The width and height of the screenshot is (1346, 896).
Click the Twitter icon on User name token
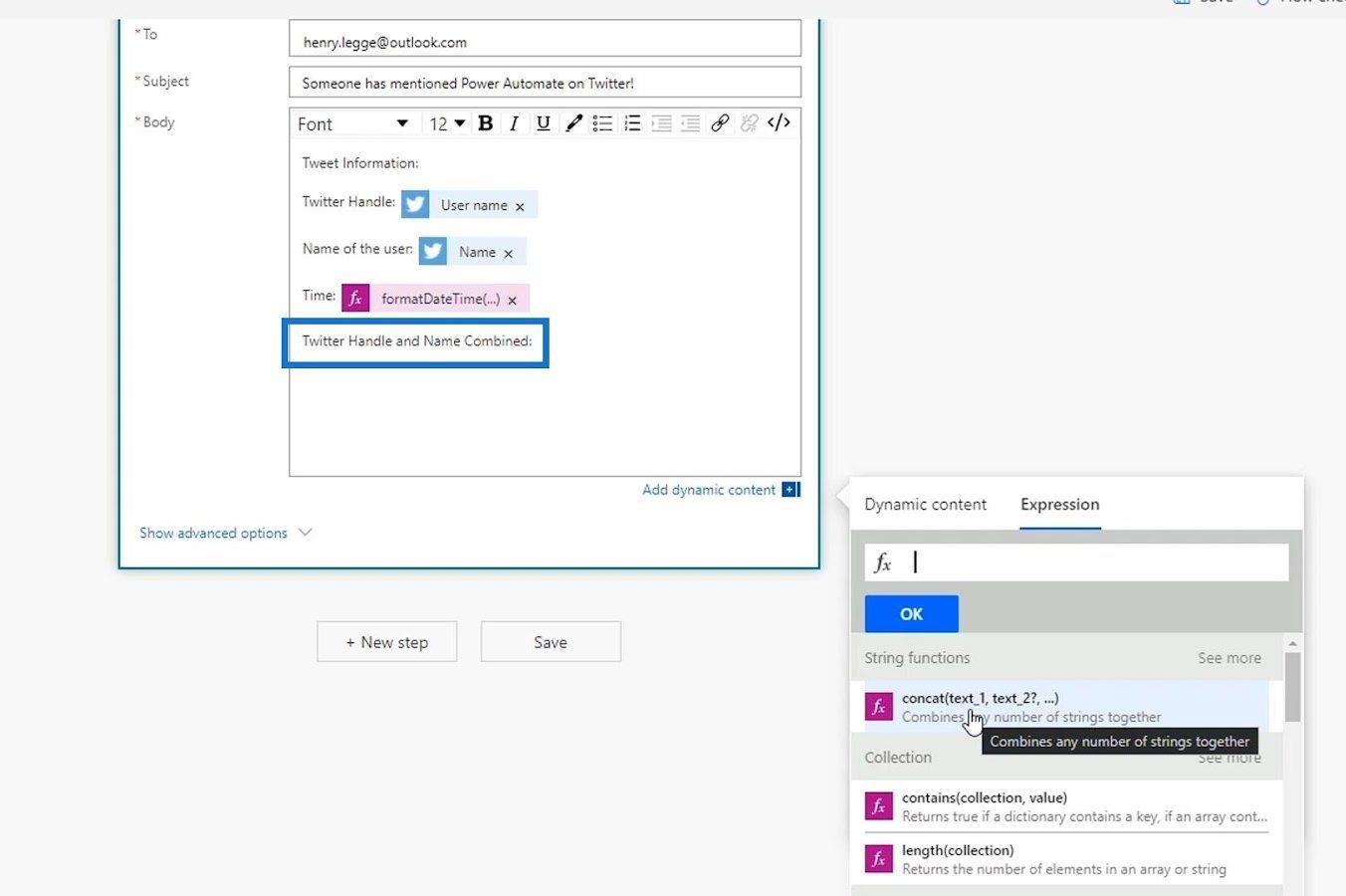tap(415, 204)
